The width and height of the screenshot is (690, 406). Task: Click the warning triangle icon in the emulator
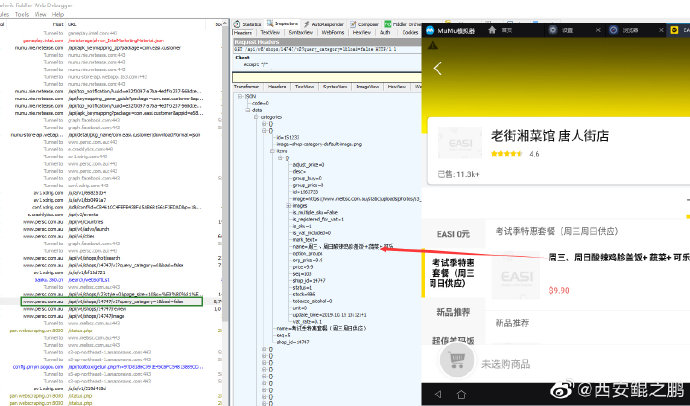433,45
